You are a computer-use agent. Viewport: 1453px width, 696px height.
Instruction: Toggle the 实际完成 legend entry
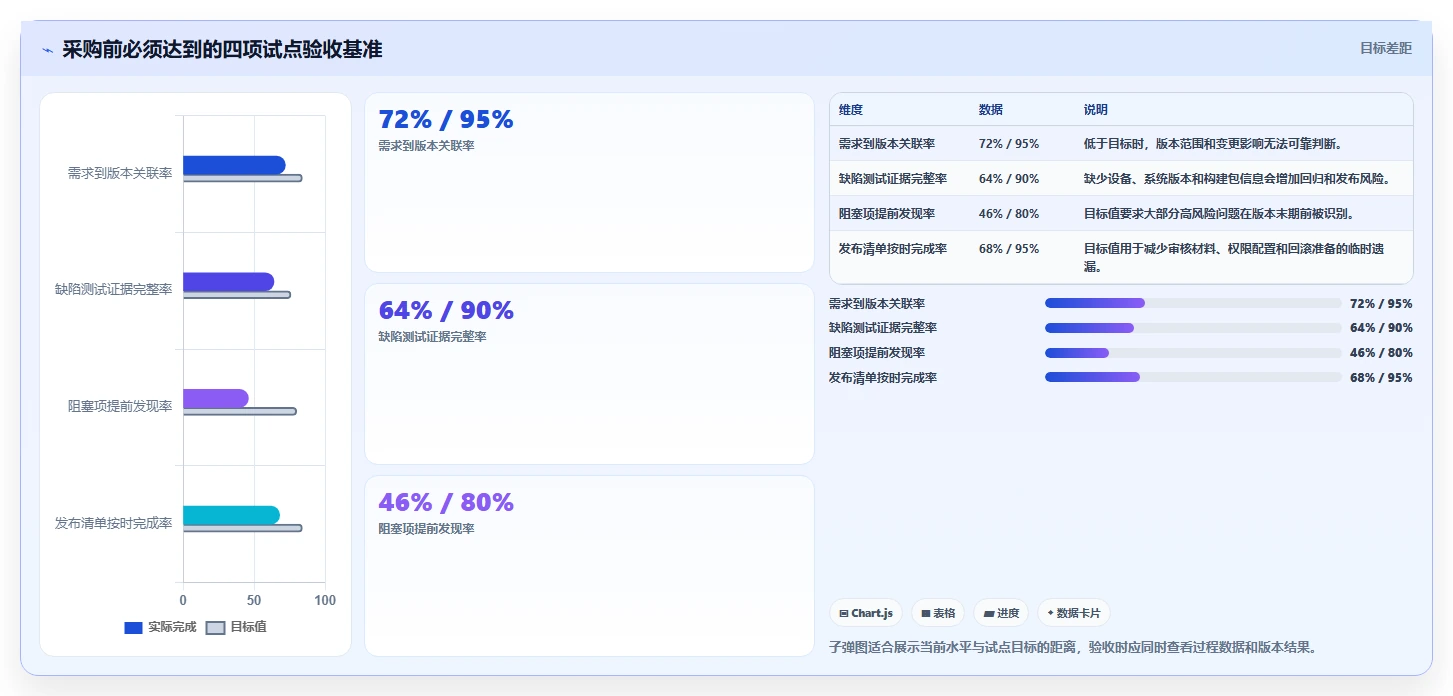click(x=160, y=627)
